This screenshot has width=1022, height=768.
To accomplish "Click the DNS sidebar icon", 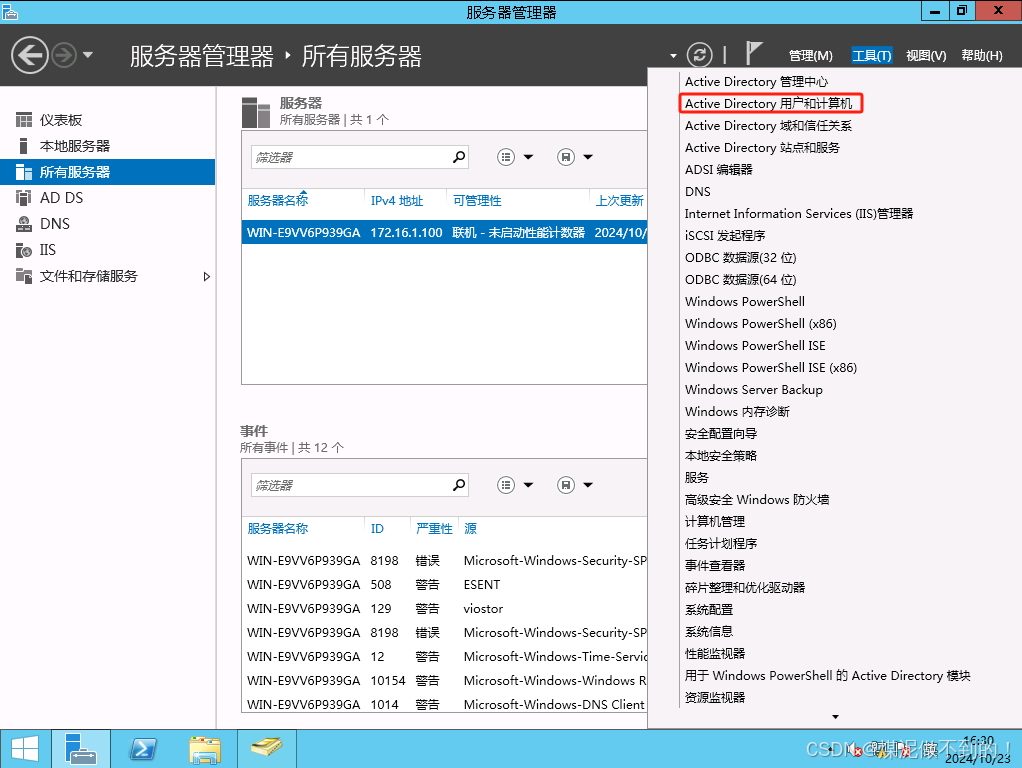I will coord(24,224).
